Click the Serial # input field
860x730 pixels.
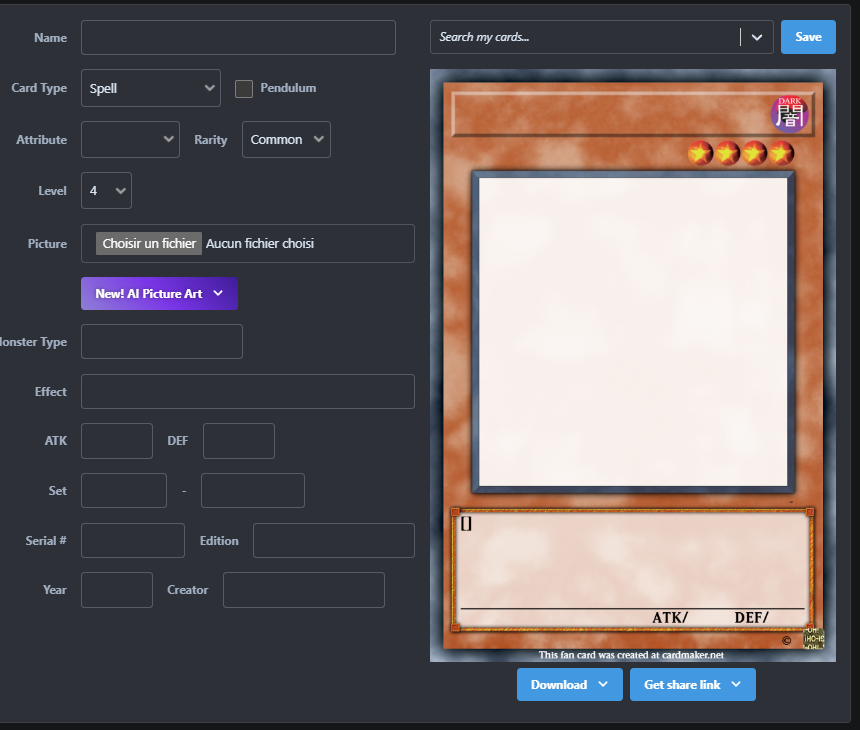133,540
